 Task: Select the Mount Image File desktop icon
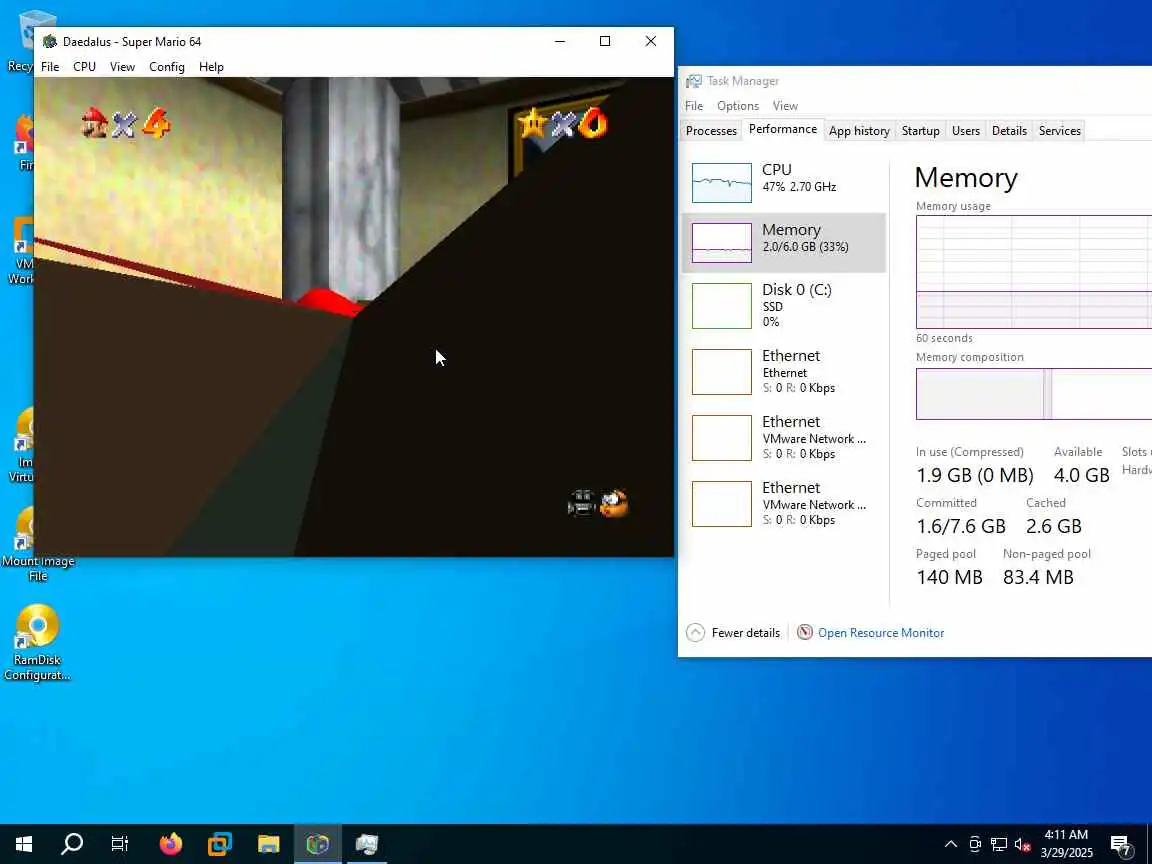37,544
